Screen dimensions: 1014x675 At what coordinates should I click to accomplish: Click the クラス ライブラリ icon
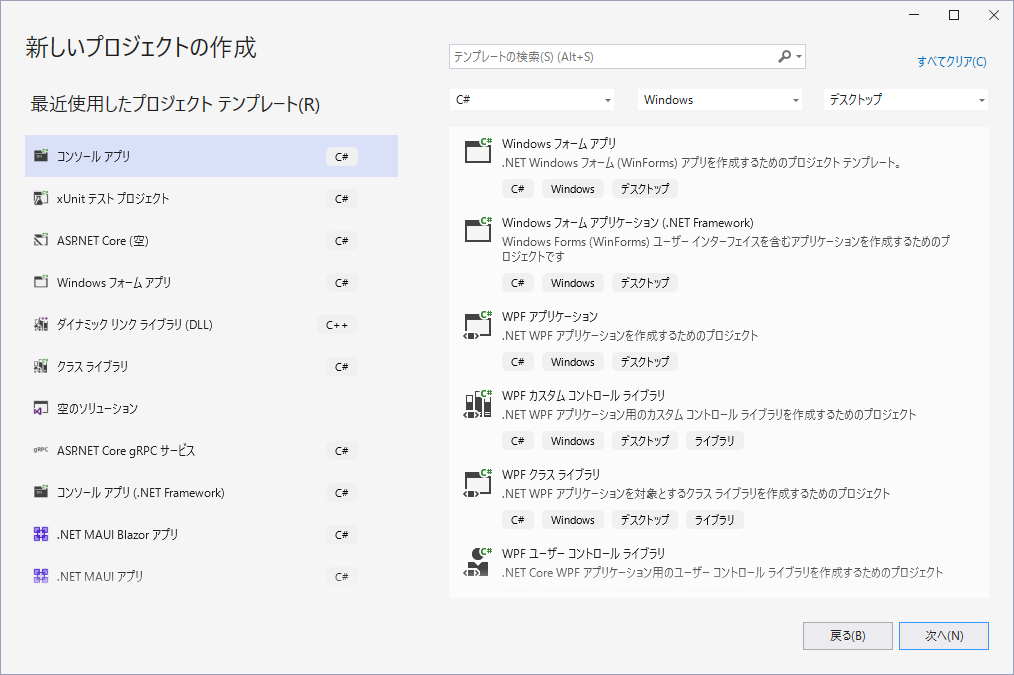(x=41, y=366)
